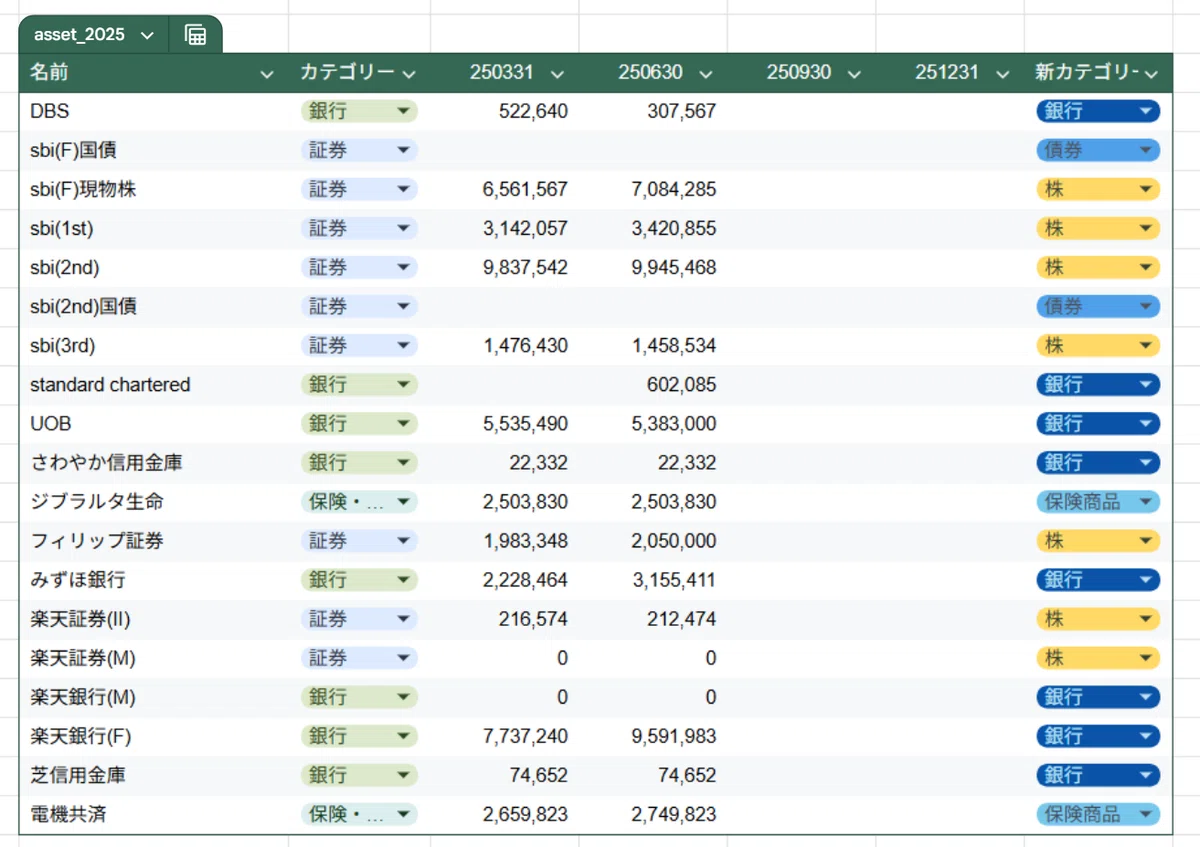Image resolution: width=1200 pixels, height=847 pixels.
Task: Select the さわやか信用金庫 name cell
Action: pyautogui.click(x=154, y=463)
